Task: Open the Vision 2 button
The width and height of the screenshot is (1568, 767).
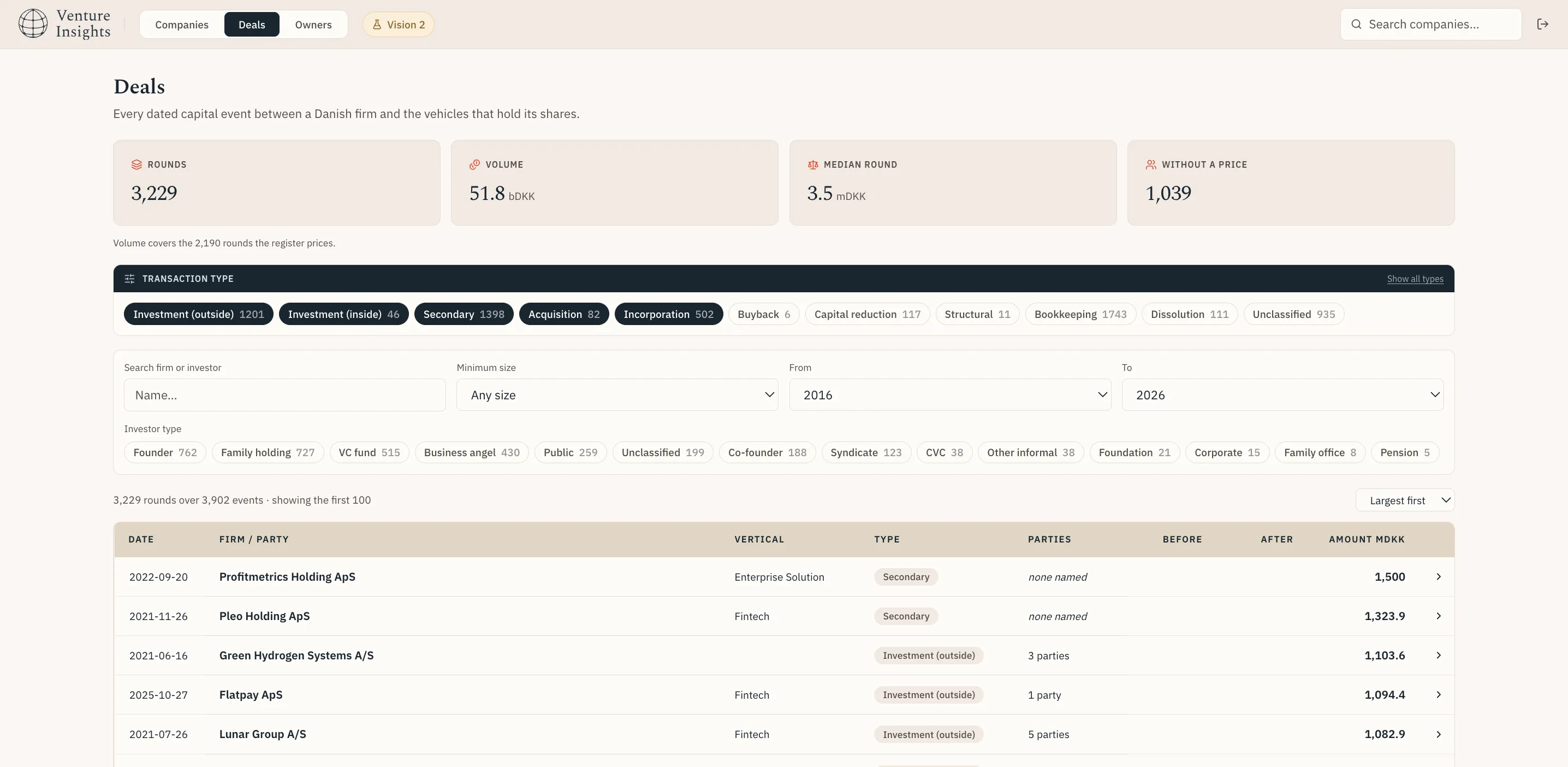Action: coord(398,25)
